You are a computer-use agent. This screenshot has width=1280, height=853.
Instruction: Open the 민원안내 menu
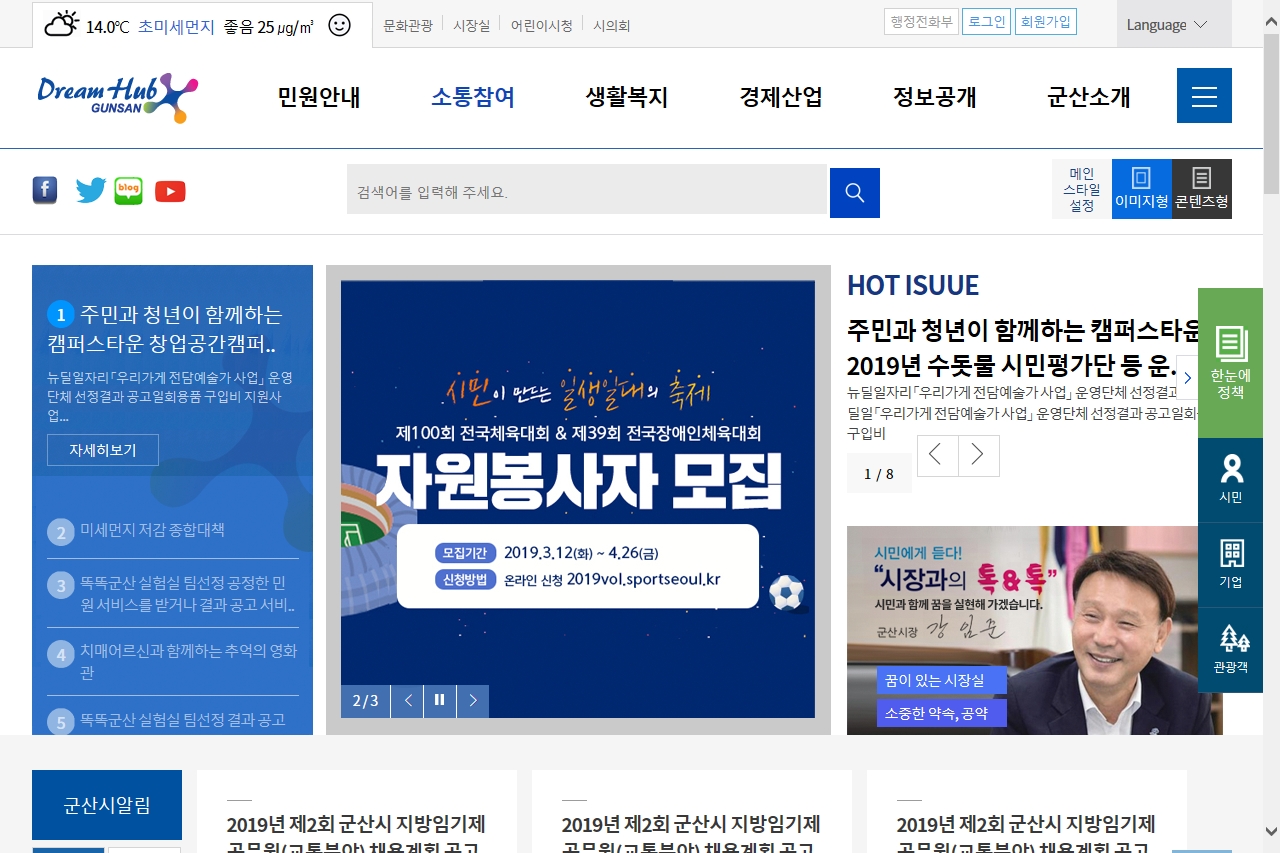(x=319, y=97)
